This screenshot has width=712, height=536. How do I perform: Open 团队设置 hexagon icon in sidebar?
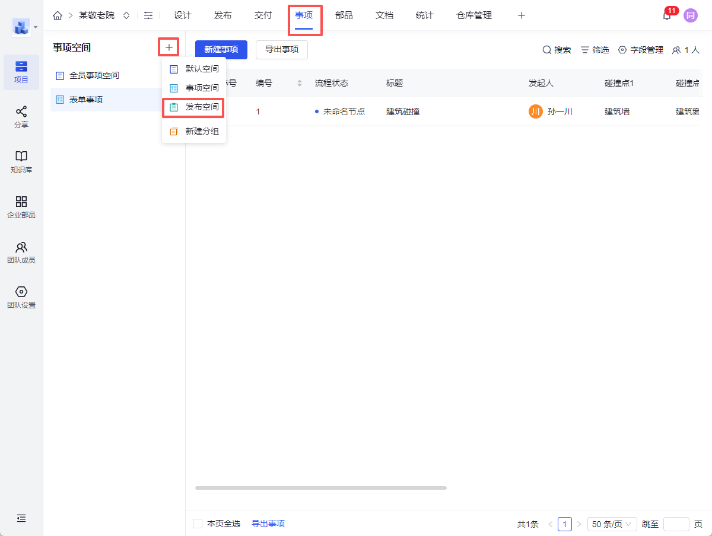(x=21, y=296)
